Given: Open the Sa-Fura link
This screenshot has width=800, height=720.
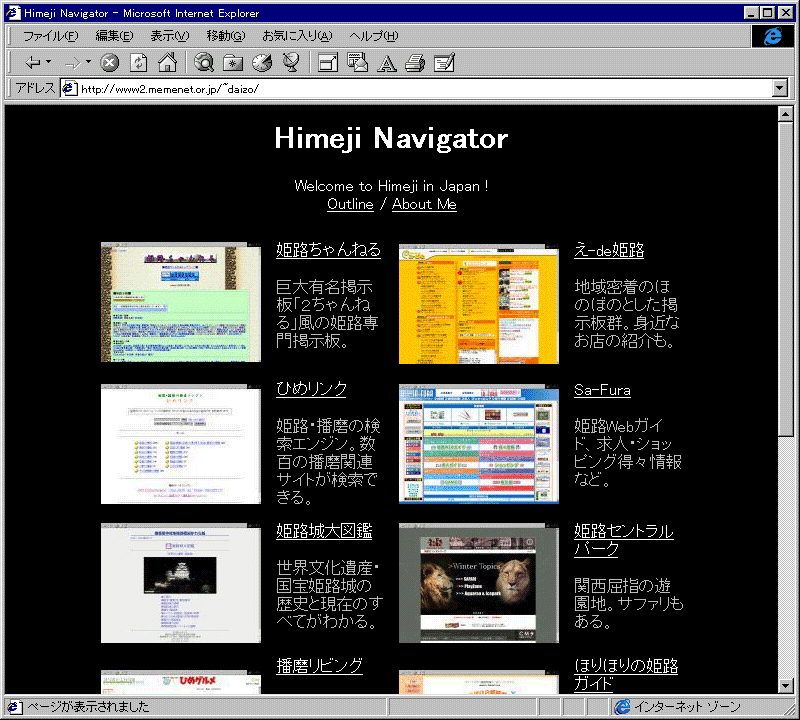Looking at the screenshot, I should tap(602, 390).
